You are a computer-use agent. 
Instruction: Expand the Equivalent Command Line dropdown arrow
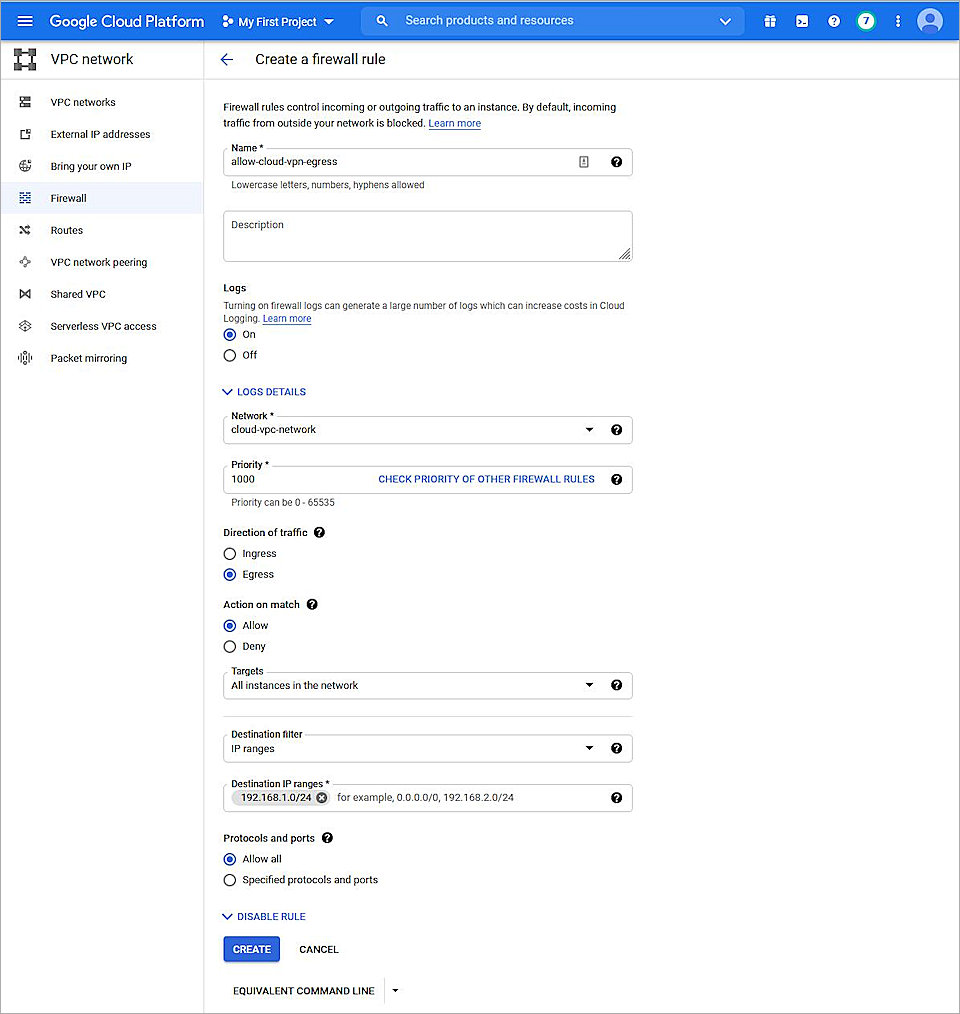pos(394,990)
